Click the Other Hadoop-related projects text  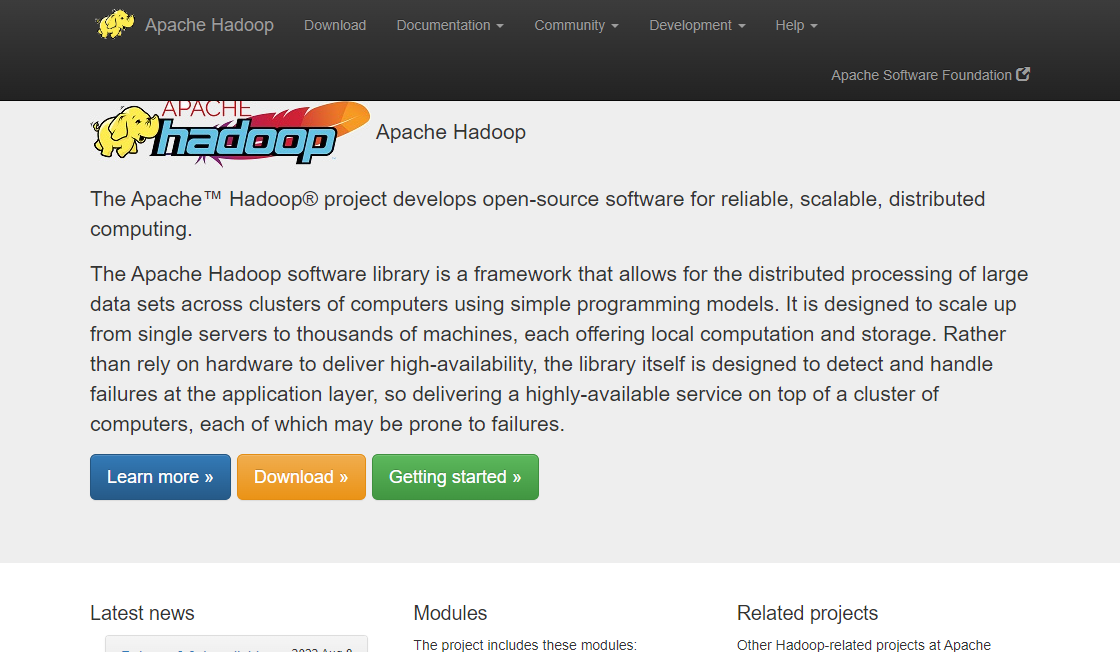tap(863, 645)
